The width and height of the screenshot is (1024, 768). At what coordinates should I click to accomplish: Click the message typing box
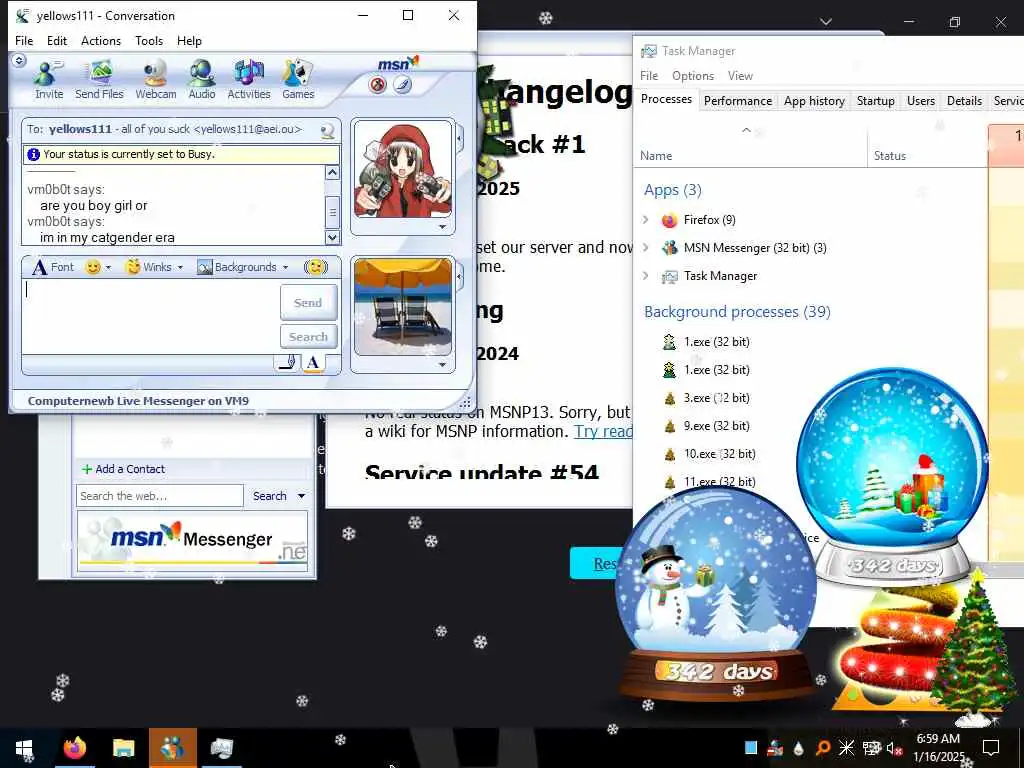pyautogui.click(x=150, y=317)
